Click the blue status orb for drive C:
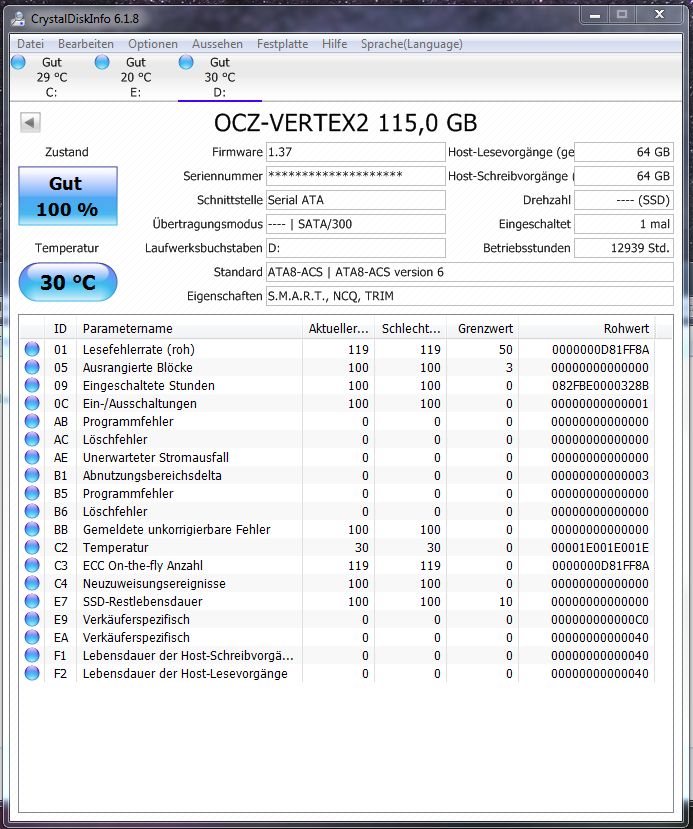Image resolution: width=693 pixels, height=829 pixels. click(x=19, y=62)
